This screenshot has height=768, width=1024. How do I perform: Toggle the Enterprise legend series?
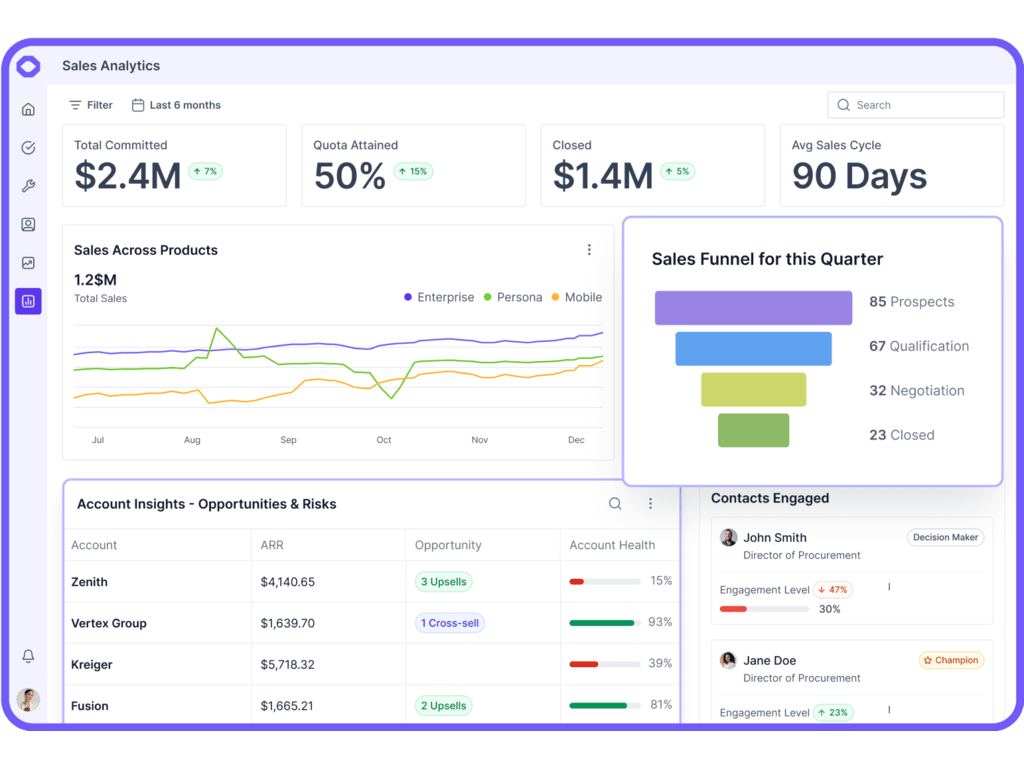coord(438,297)
